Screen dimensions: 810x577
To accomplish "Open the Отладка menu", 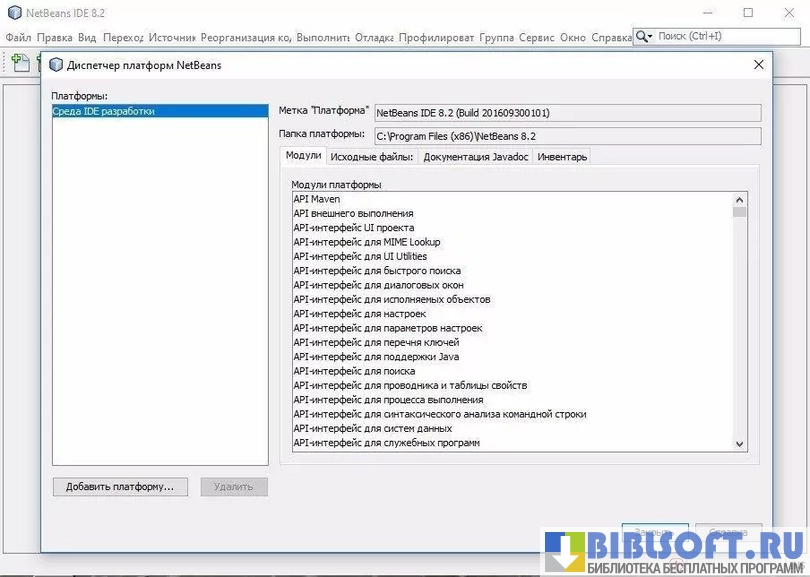I will tap(373, 37).
